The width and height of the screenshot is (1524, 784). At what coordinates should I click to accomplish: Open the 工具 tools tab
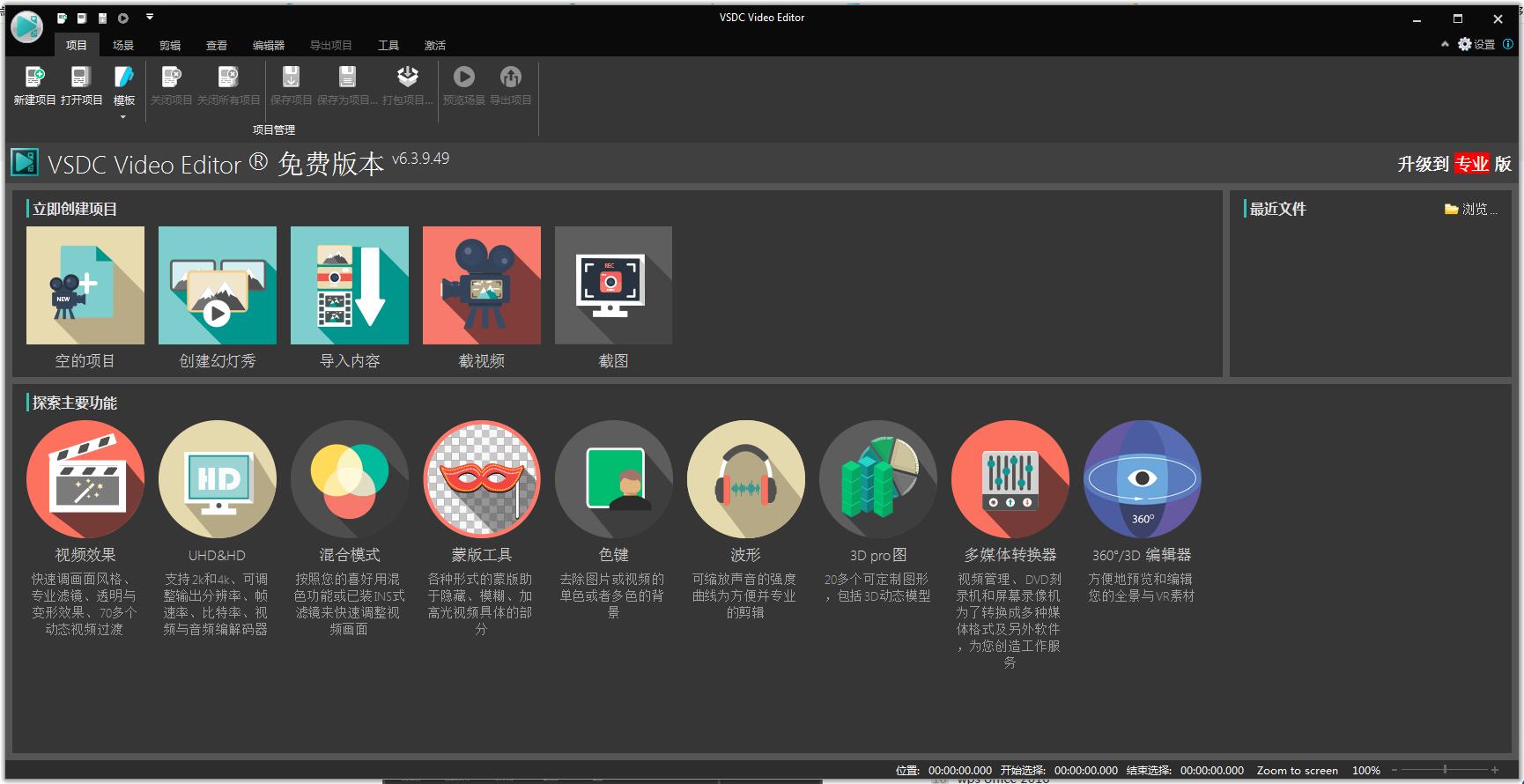point(388,45)
